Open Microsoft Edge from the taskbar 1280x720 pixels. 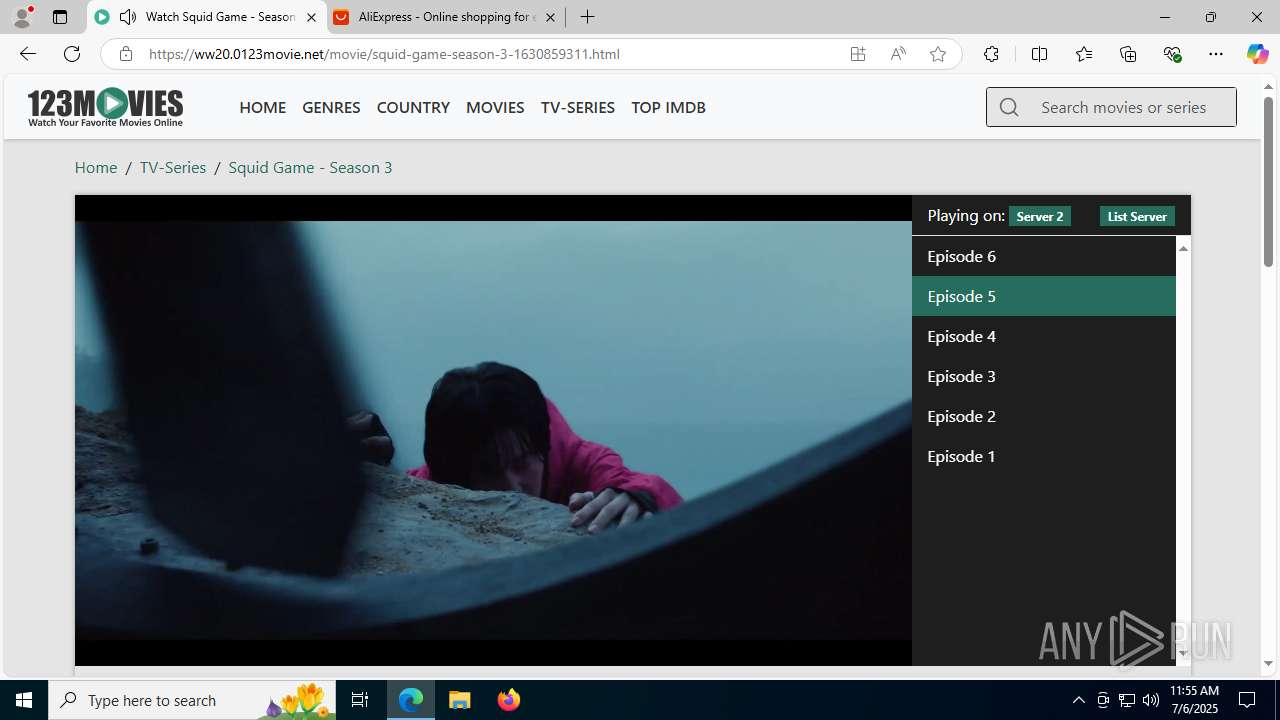pyautogui.click(x=411, y=700)
